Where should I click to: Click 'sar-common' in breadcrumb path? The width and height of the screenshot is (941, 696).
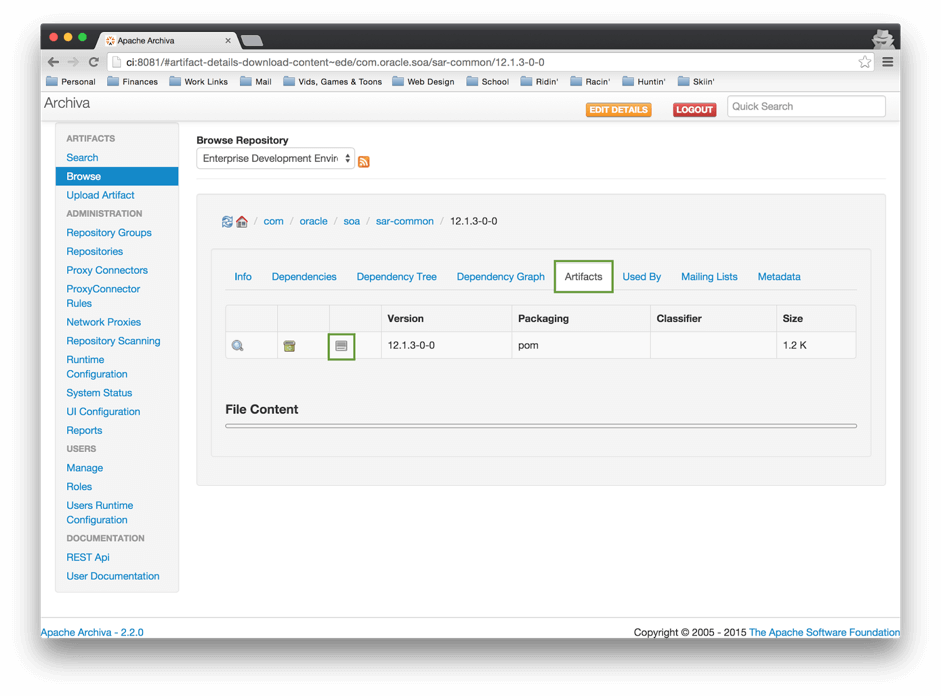tap(404, 221)
